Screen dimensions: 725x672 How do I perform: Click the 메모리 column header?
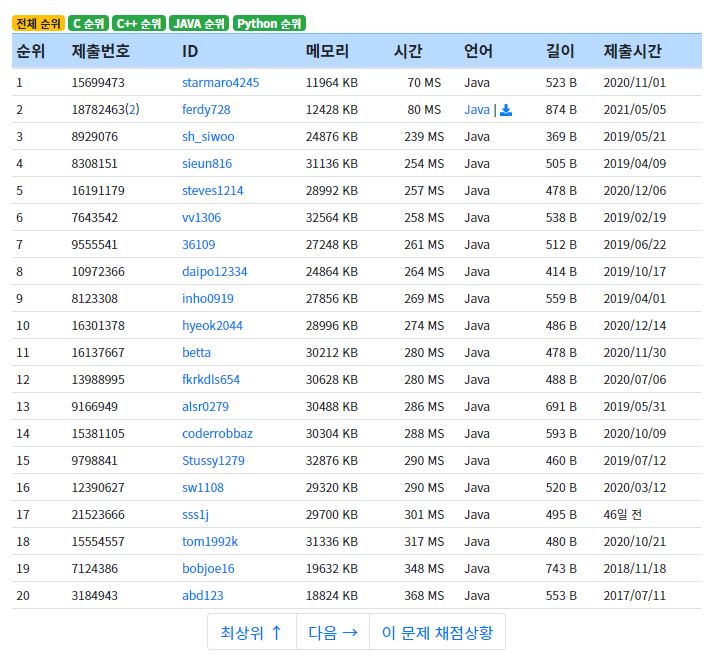pyautogui.click(x=327, y=51)
